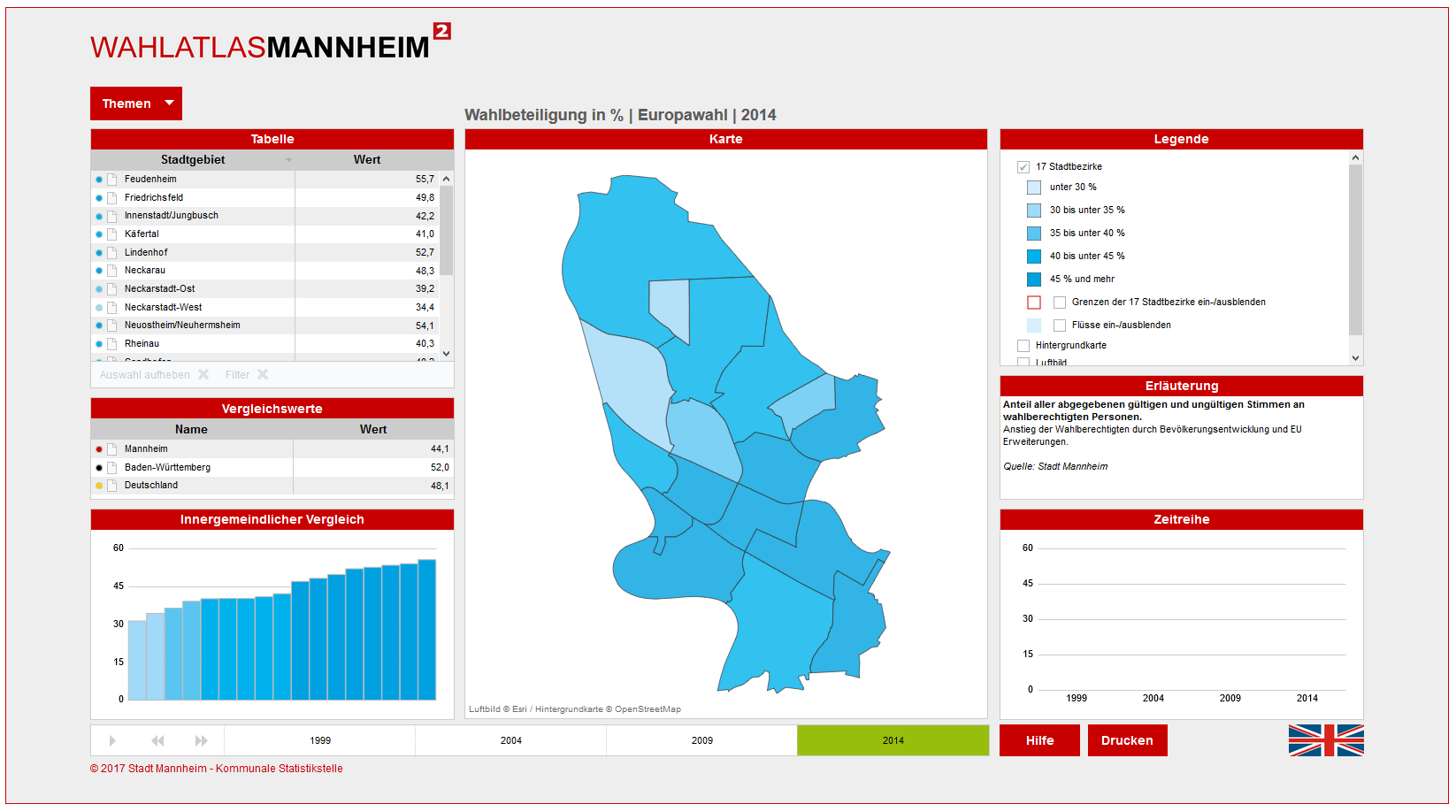1456x812 pixels.
Task: Click the document icon beside Feudenheim
Action: (112, 180)
